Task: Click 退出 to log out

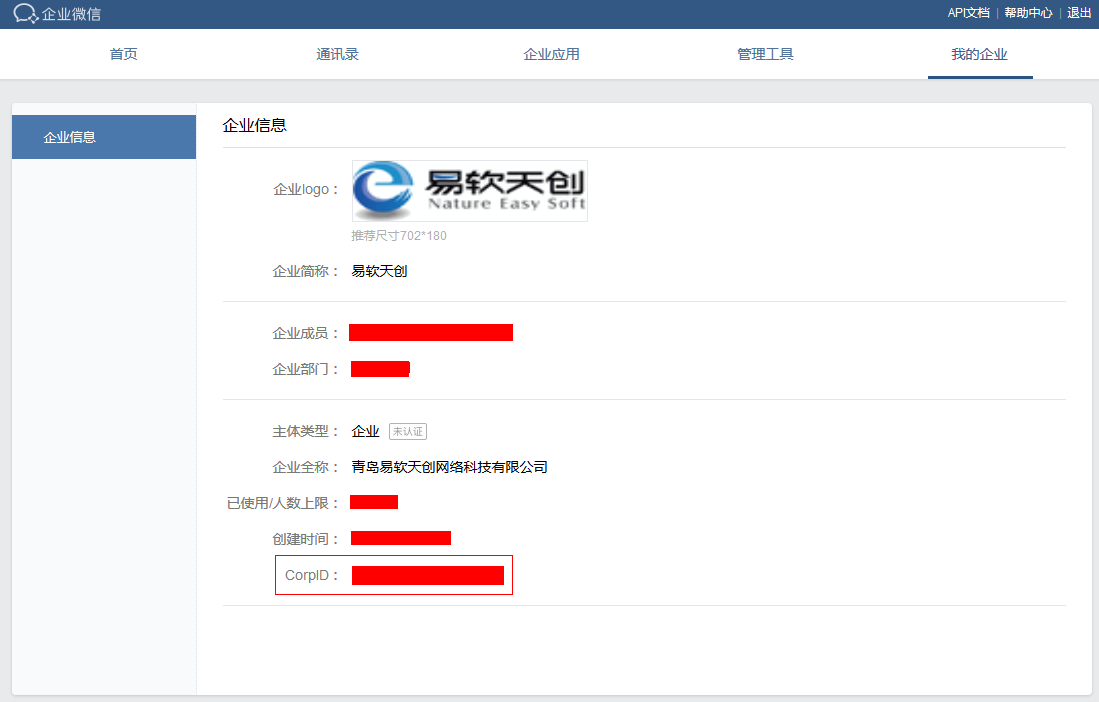Action: pyautogui.click(x=1079, y=13)
